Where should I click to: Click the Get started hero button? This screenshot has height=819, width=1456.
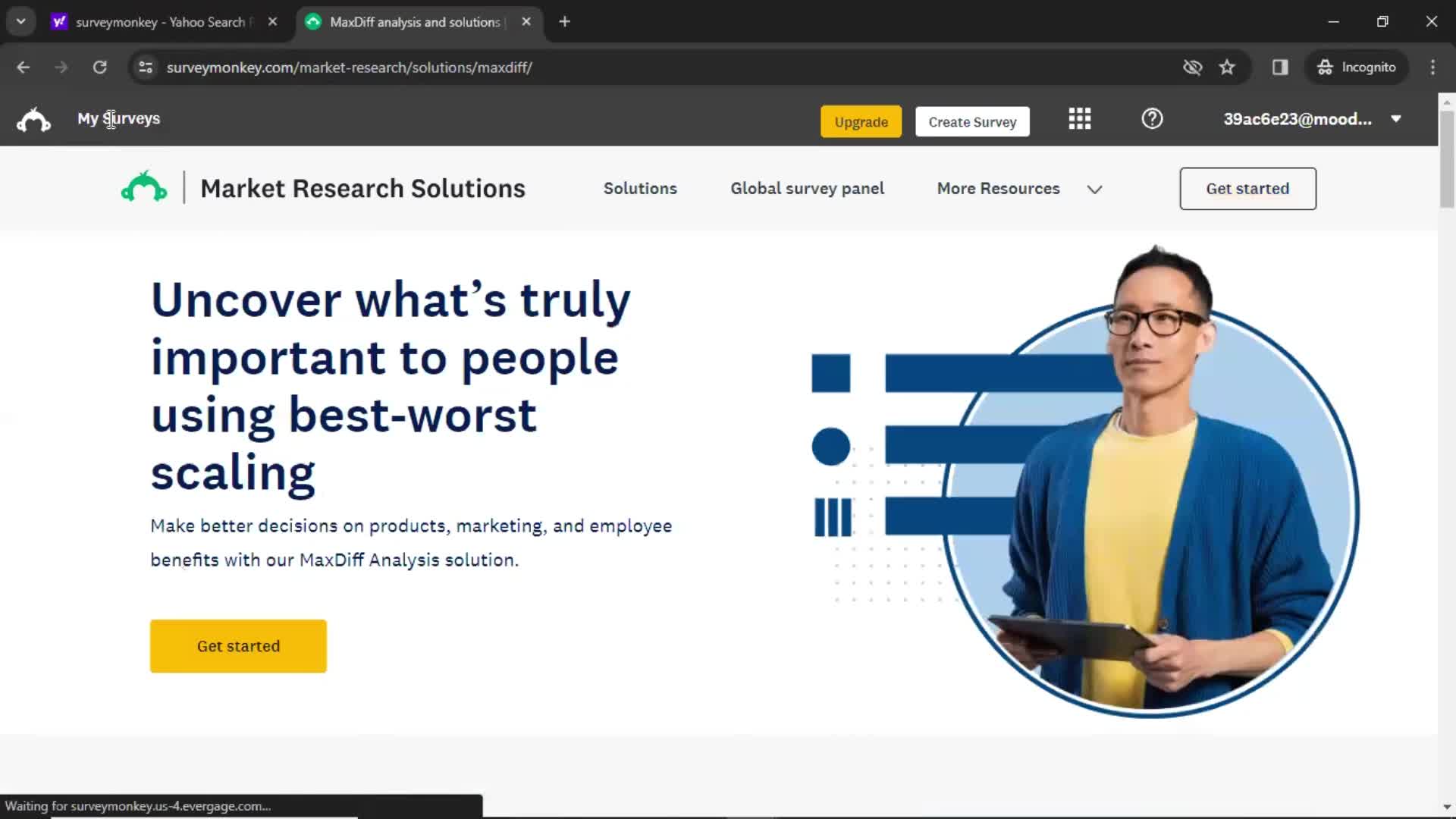238,645
